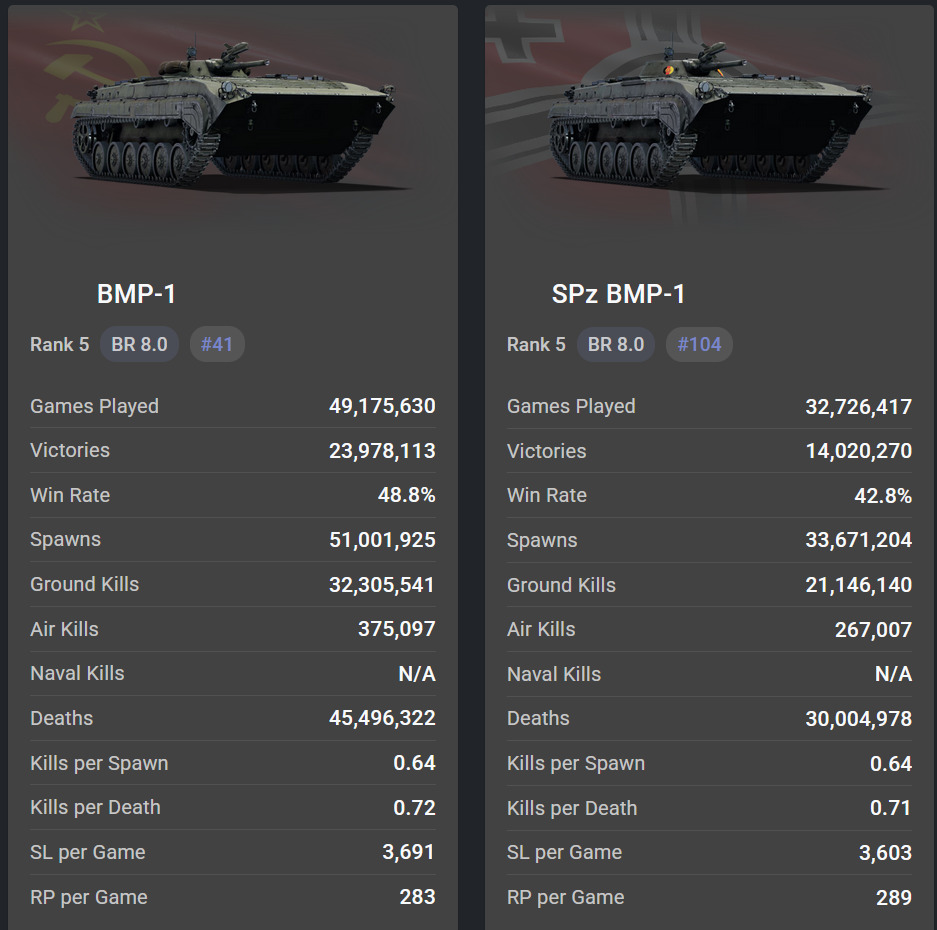Screen dimensions: 937x930
Task: Select the 14,020,270 Victories value
Action: 858,451
